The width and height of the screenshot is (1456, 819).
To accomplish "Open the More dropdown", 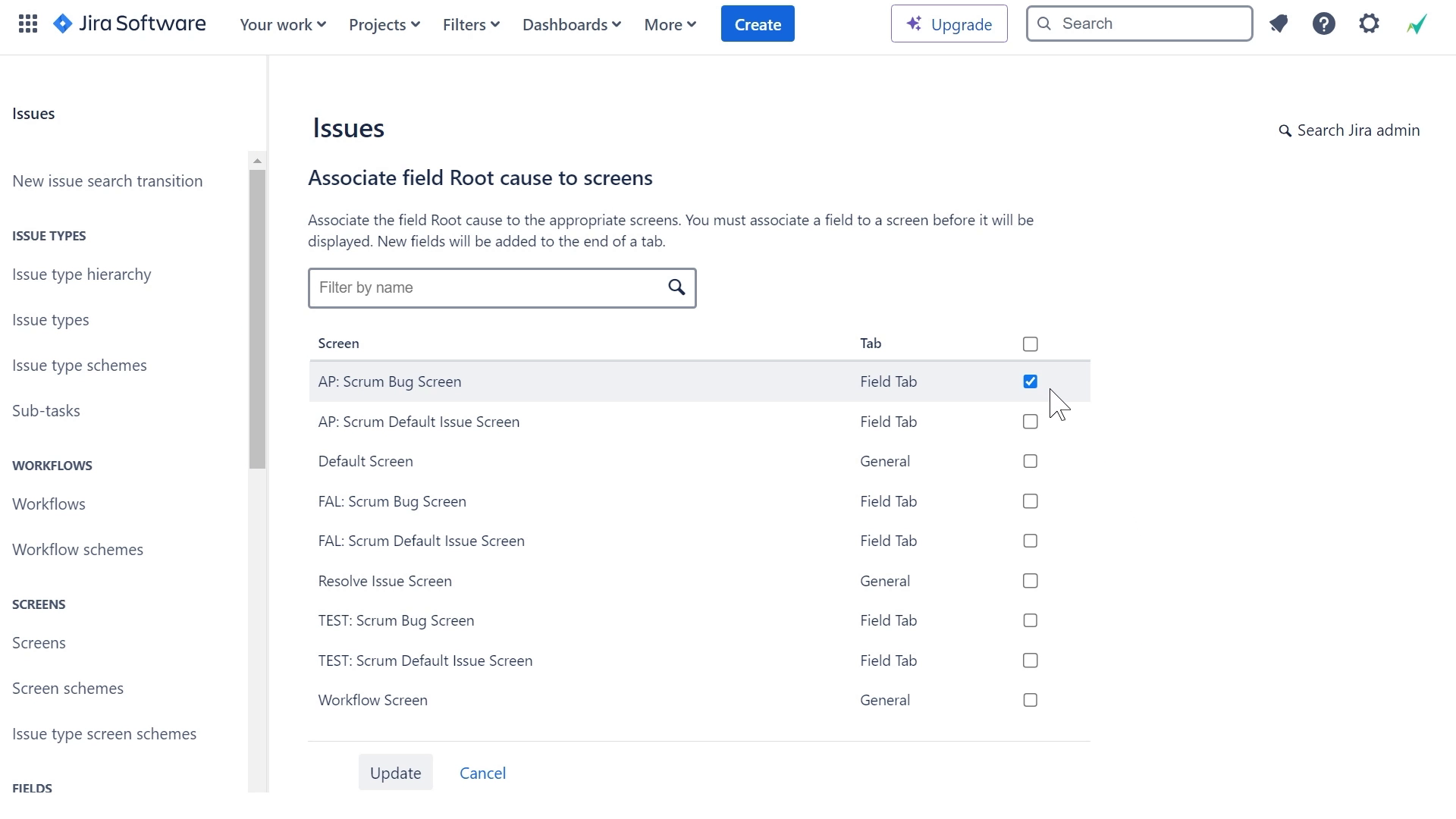I will point(669,24).
